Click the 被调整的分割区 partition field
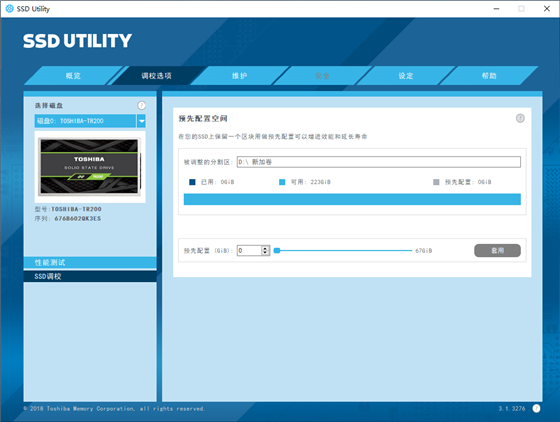The image size is (560, 422). coord(379,162)
